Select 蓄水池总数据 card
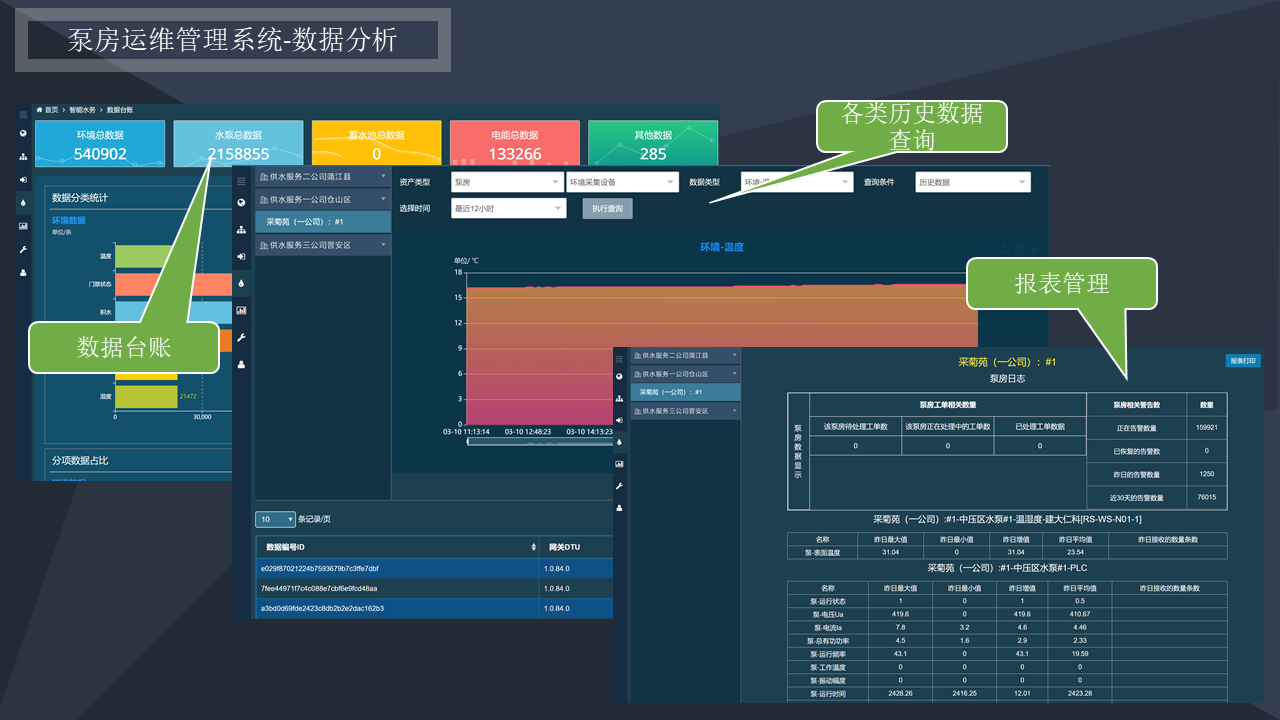The height and width of the screenshot is (720, 1280). (376, 143)
